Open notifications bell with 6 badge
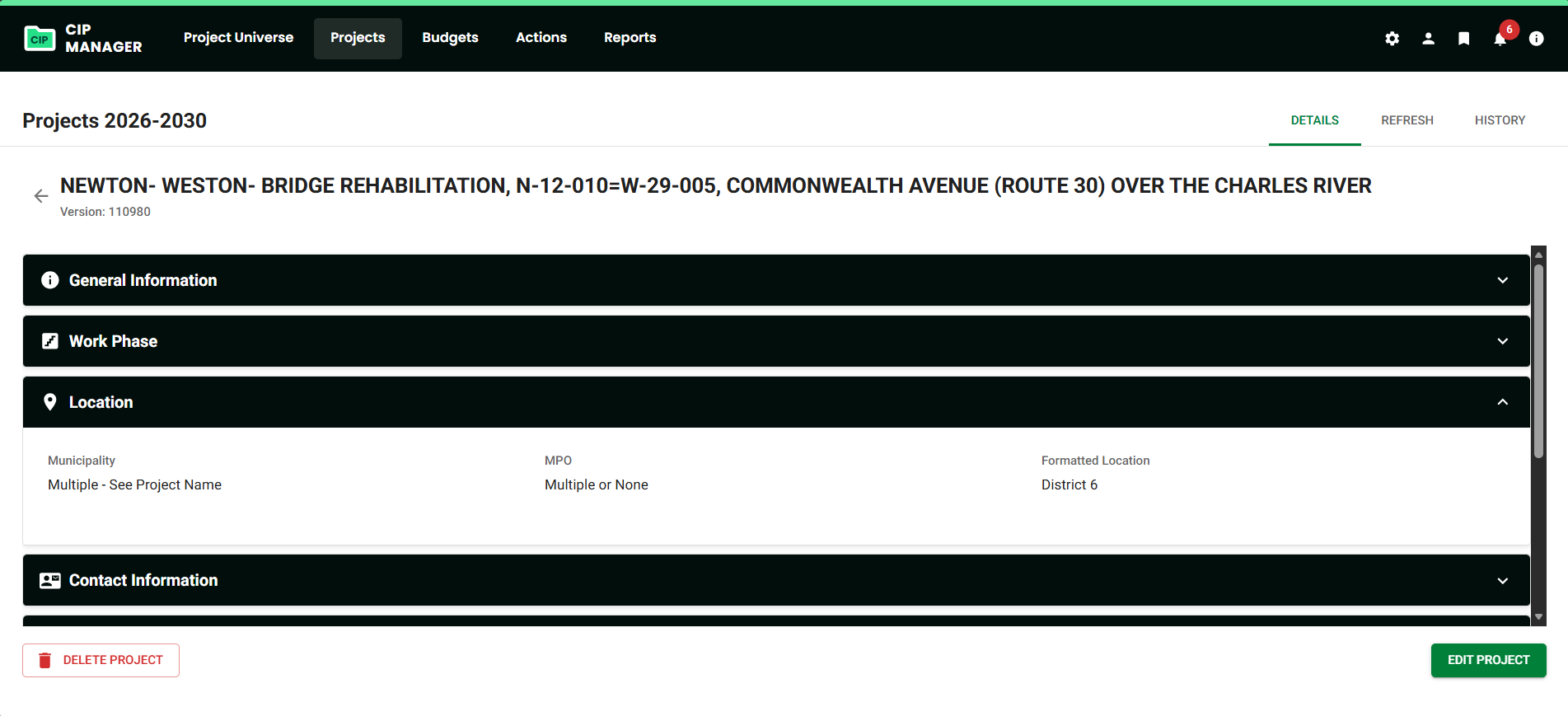1568x716 pixels. (1500, 39)
